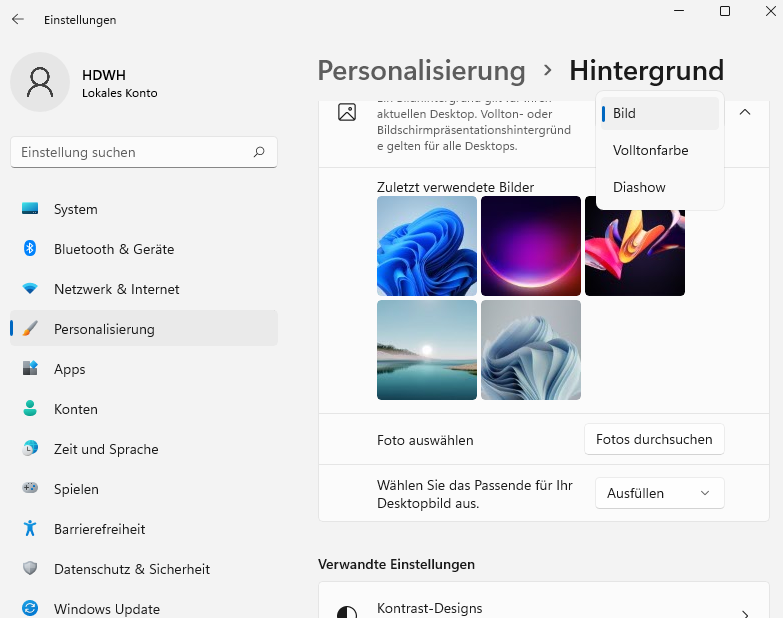
Task: Click the Zuletzt verwendete Bilder label
Action: point(455,187)
